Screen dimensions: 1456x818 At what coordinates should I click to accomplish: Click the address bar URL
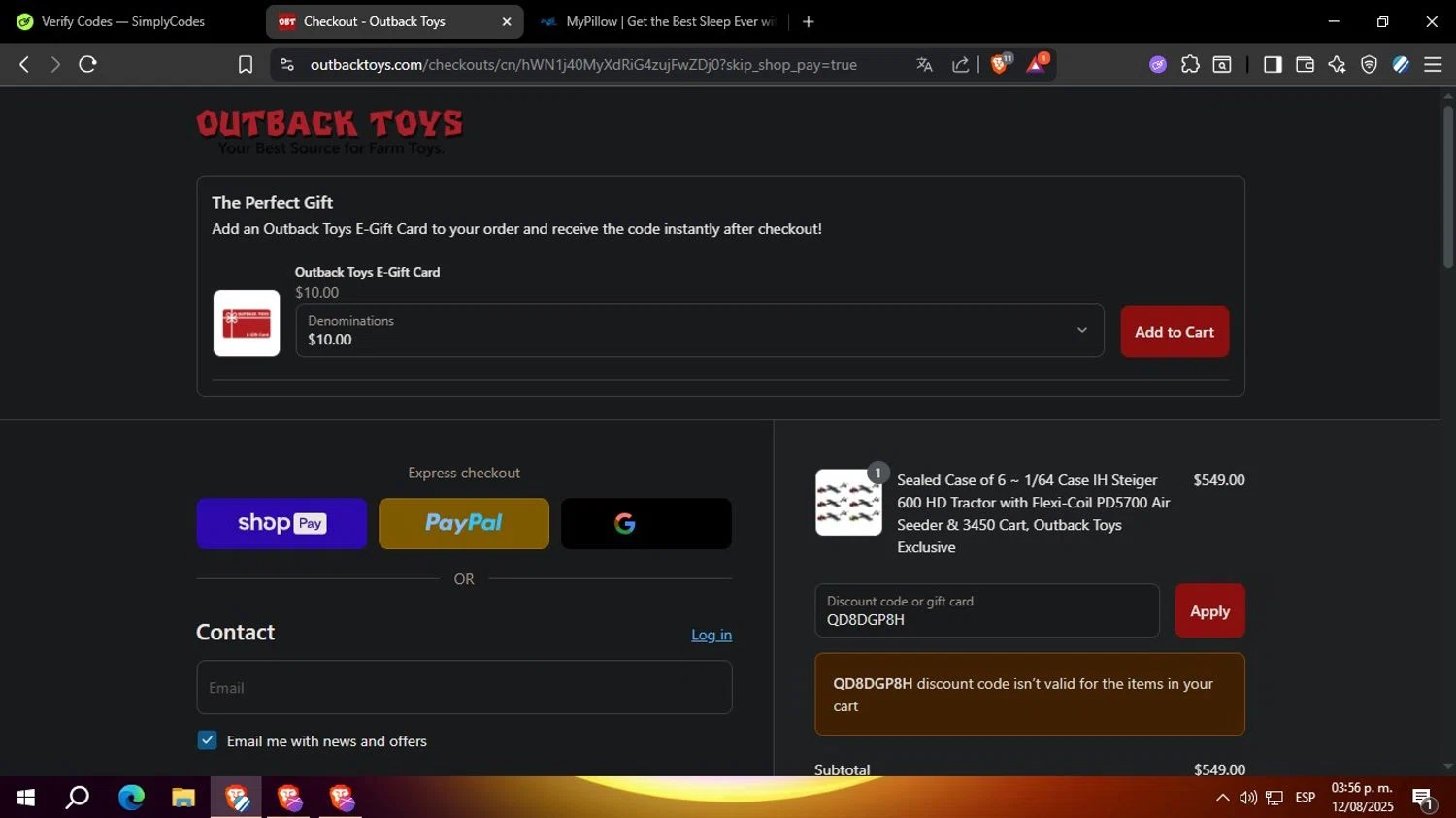click(583, 64)
